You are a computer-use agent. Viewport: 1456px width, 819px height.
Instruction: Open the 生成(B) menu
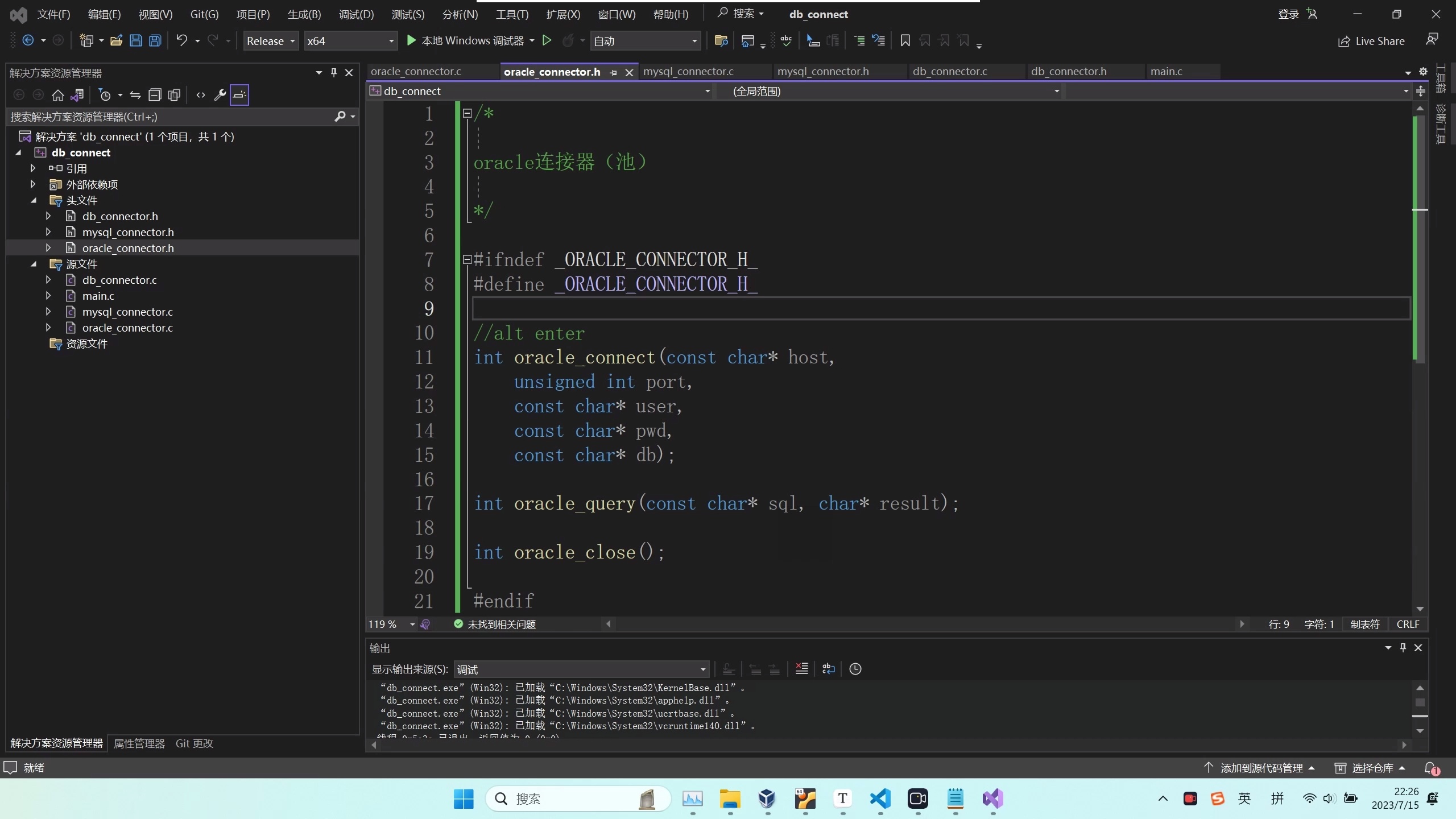(x=304, y=14)
